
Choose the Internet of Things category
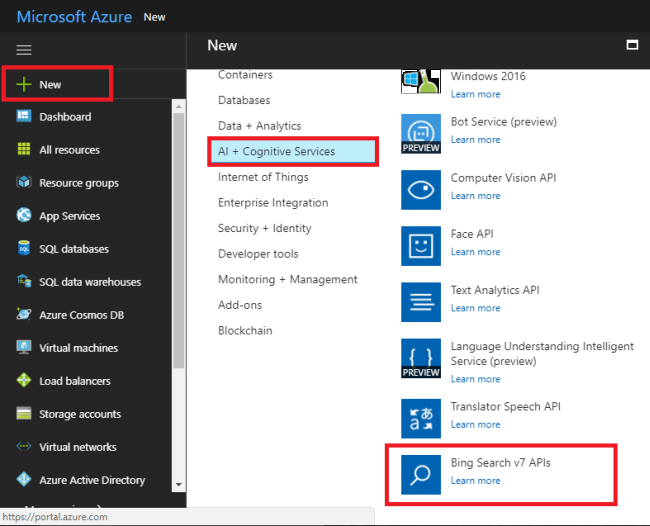pos(265,177)
